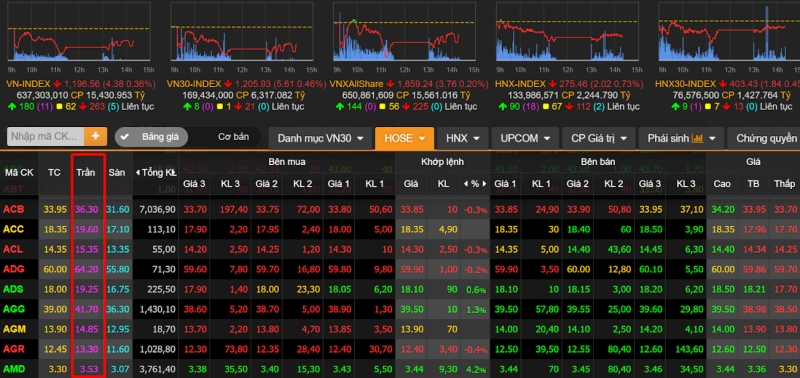The image size is (800, 378).
Task: Click the Bên mua column group header
Action: [287, 162]
